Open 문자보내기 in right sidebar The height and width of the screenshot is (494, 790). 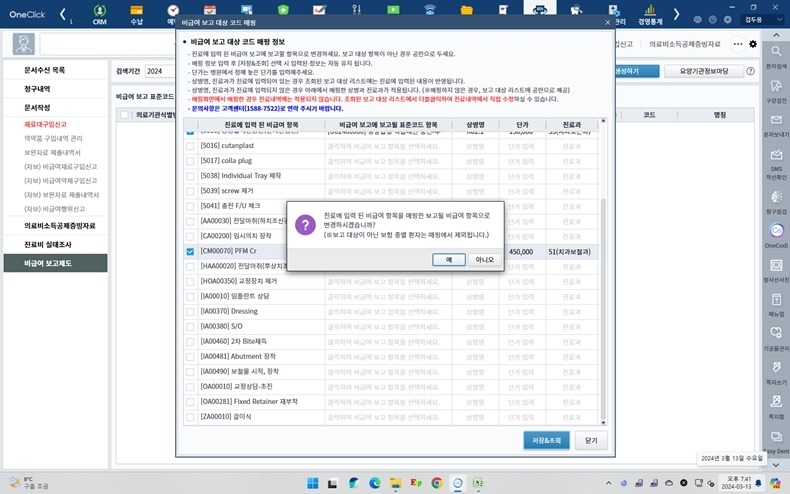[x=776, y=127]
